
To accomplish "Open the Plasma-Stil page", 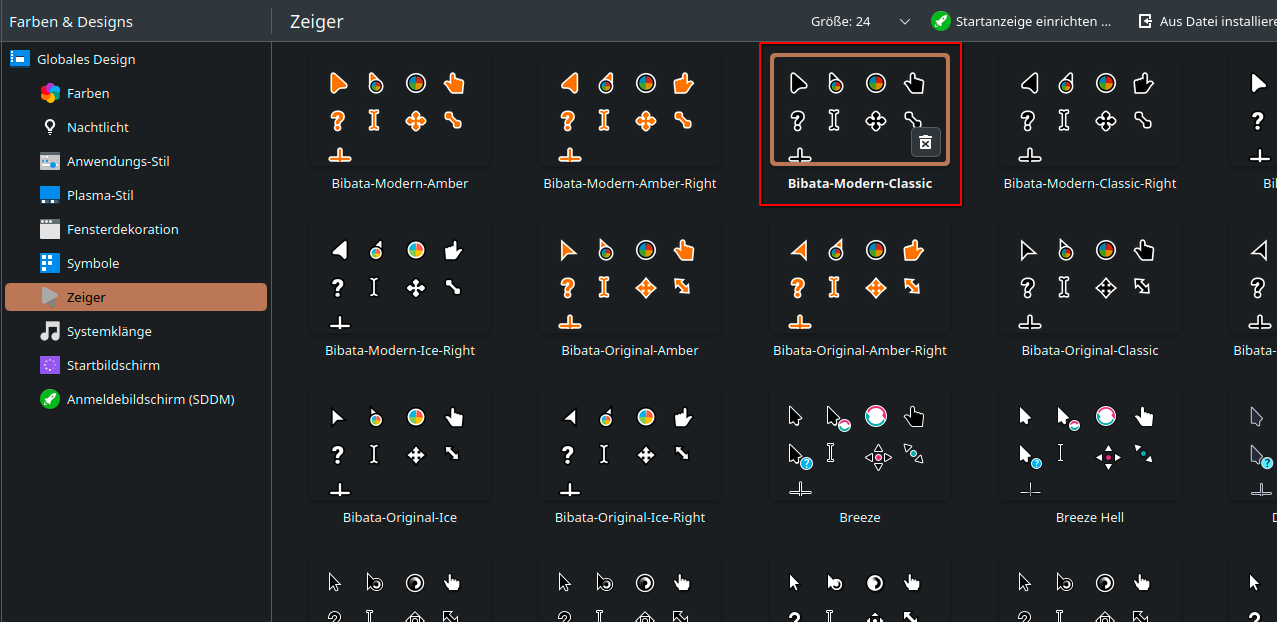I will coord(136,195).
